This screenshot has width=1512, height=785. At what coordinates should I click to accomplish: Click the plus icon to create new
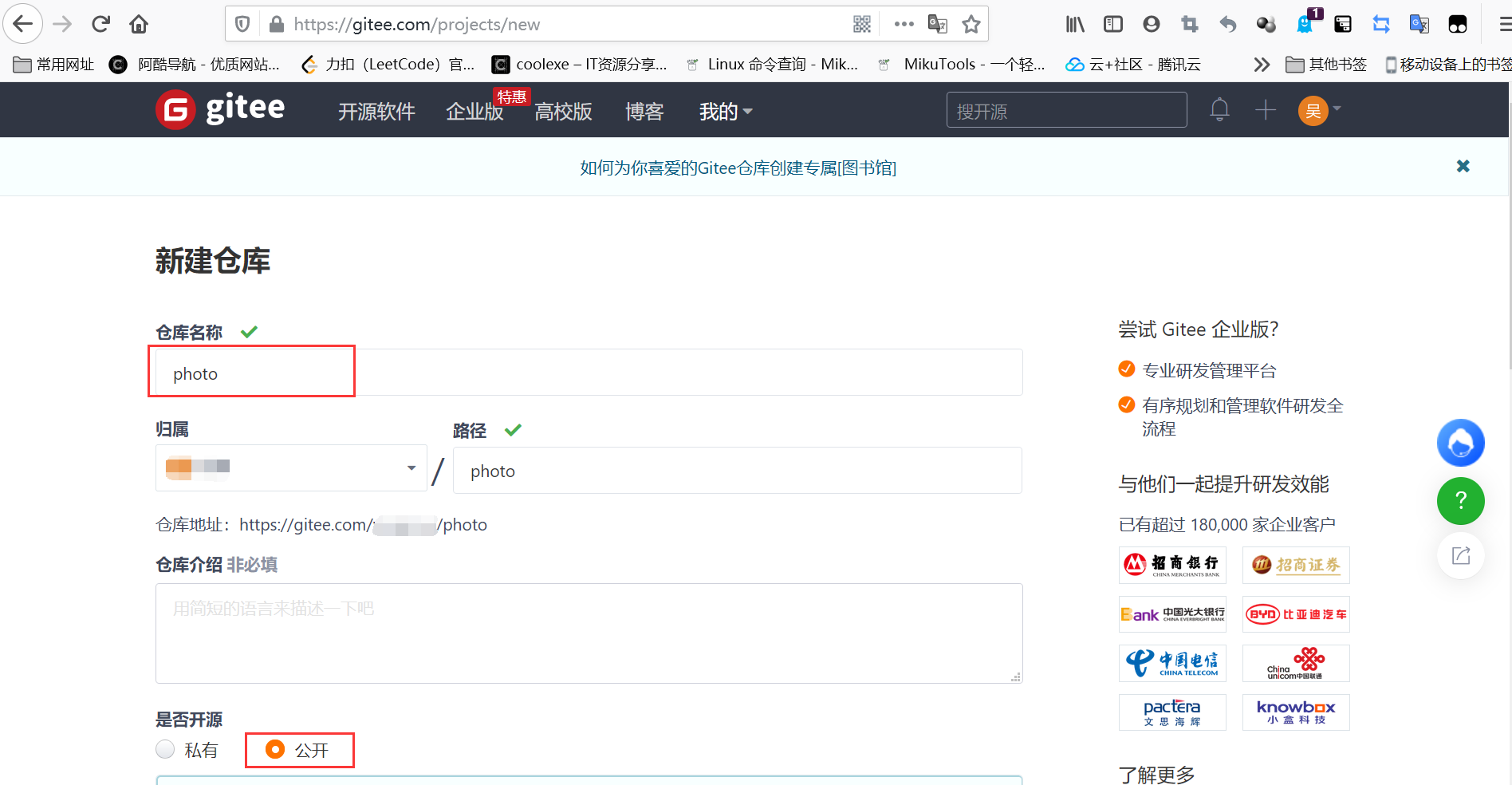point(1264,109)
